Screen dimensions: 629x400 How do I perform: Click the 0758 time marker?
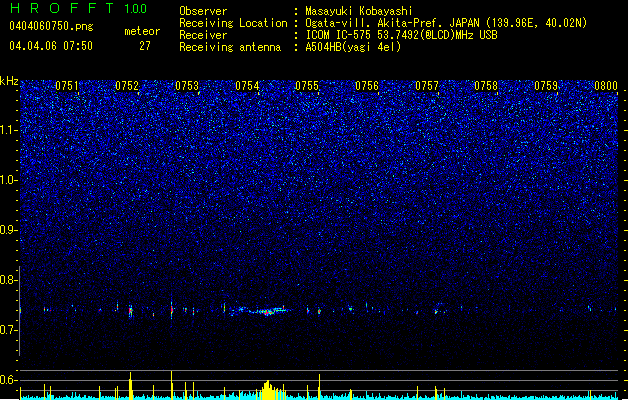click(486, 86)
